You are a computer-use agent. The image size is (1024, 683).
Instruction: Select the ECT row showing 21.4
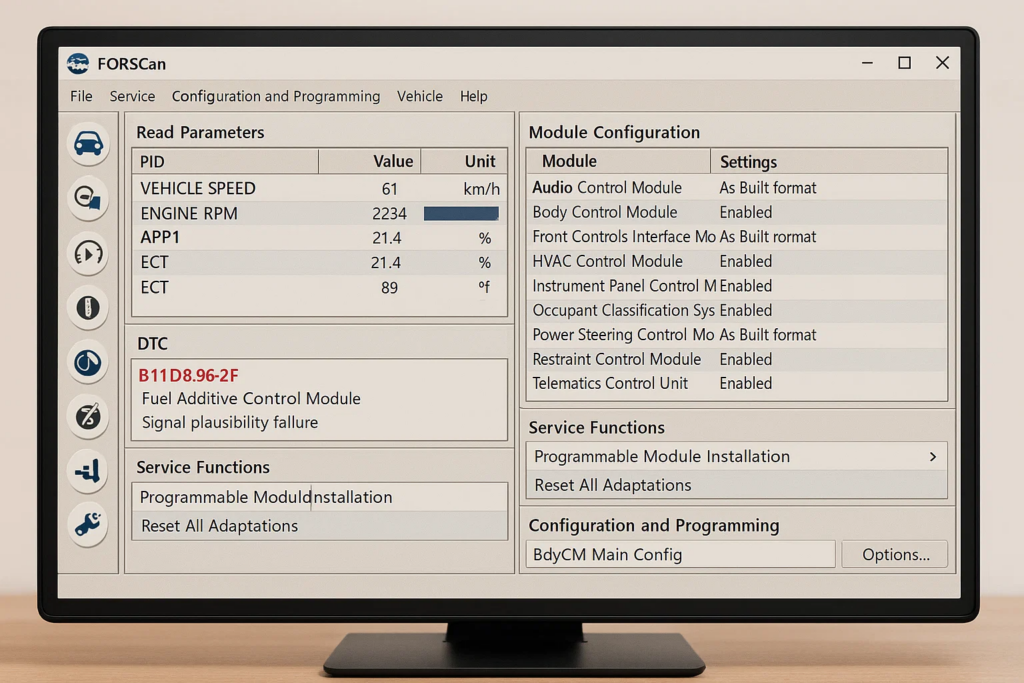click(319, 262)
